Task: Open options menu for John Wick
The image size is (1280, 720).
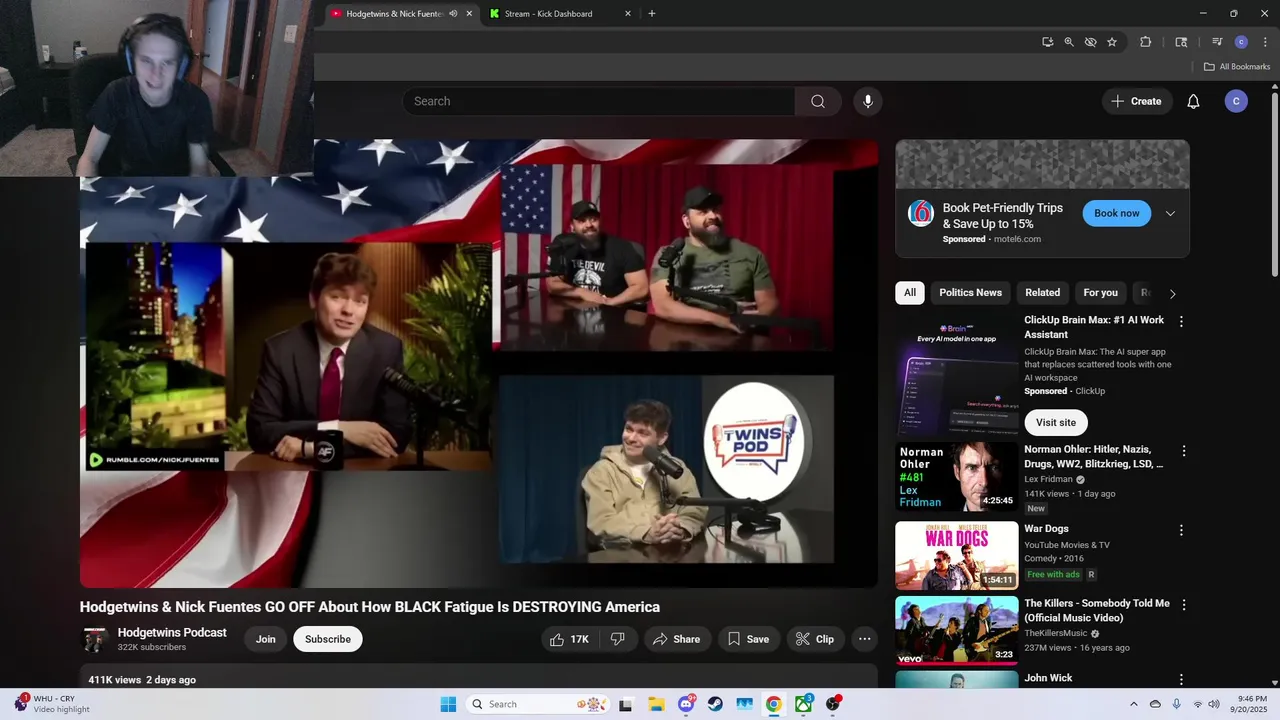Action: 1181,680
